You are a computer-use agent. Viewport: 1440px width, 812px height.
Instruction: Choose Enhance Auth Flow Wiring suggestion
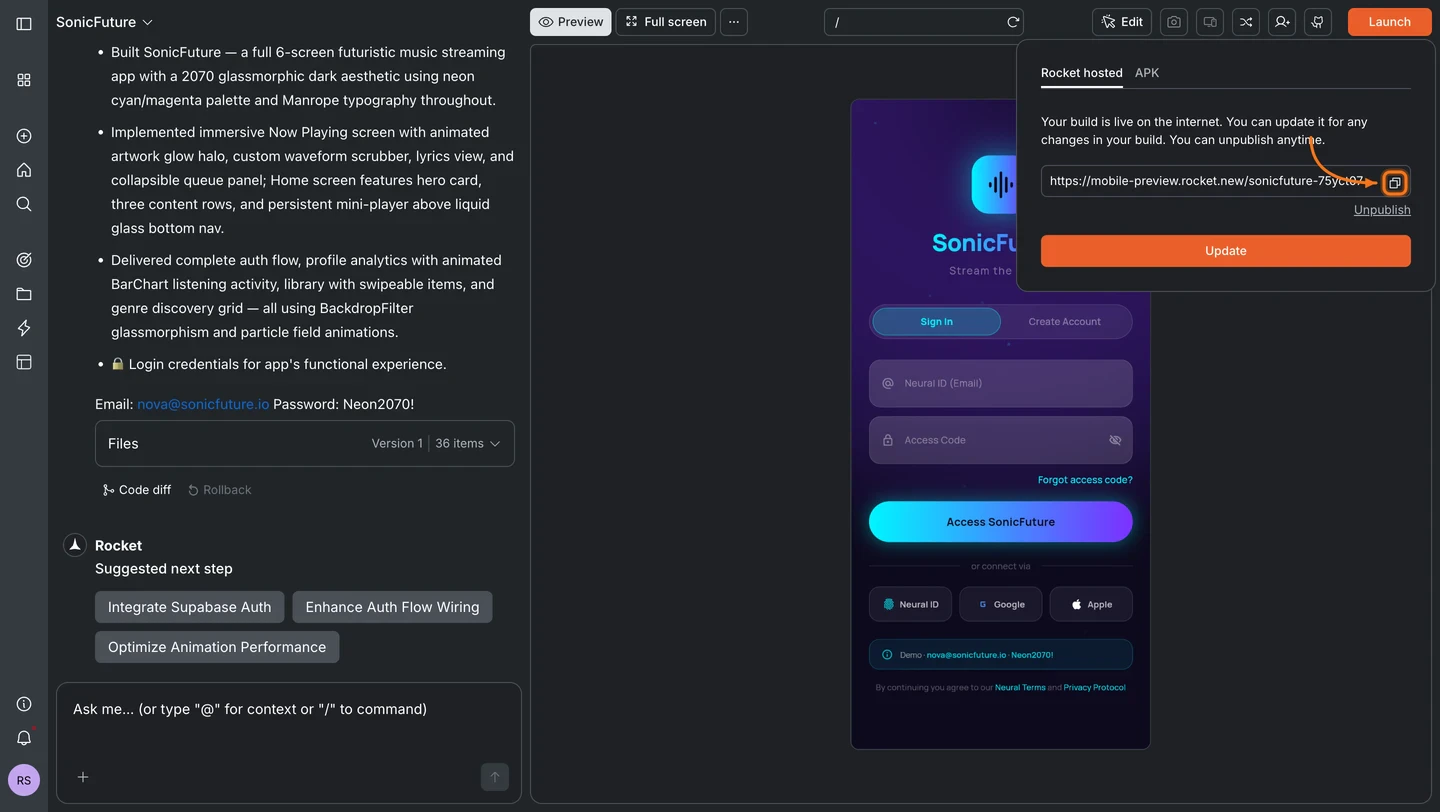pyautogui.click(x=392, y=607)
